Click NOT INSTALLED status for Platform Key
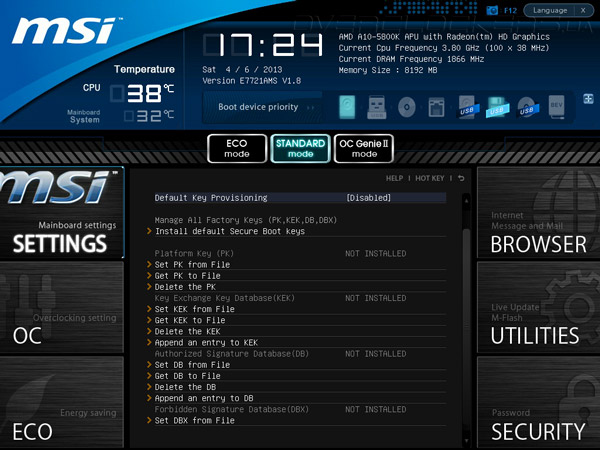600x450 pixels. tap(376, 253)
